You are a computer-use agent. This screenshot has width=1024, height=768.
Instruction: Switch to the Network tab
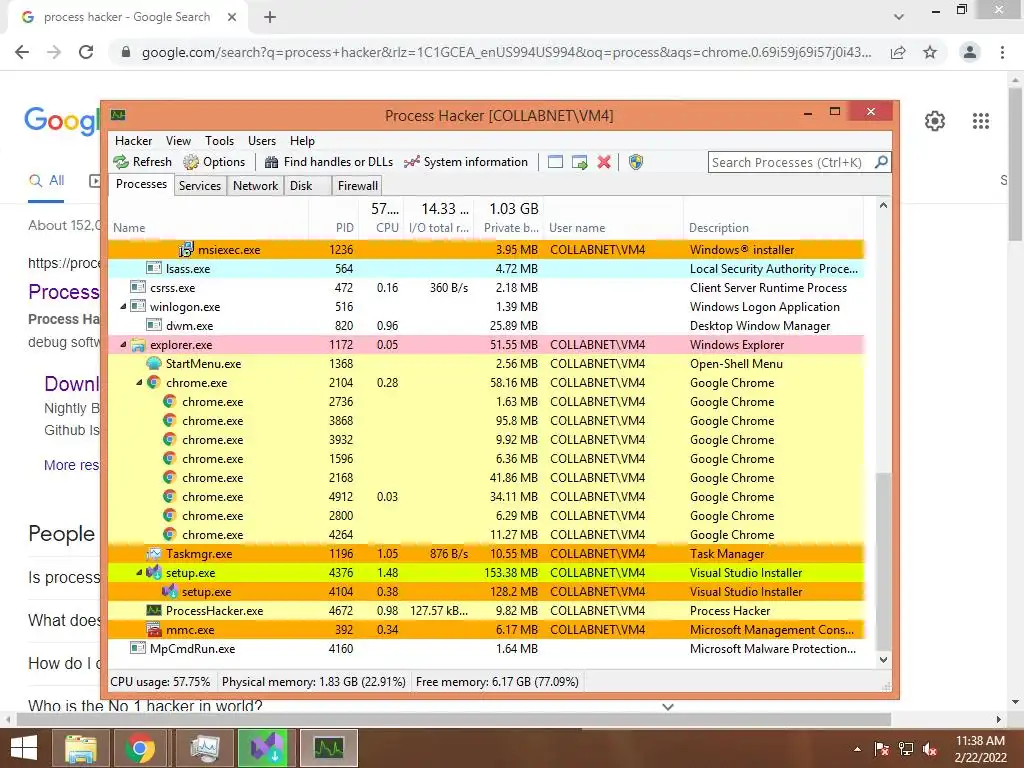(x=255, y=185)
